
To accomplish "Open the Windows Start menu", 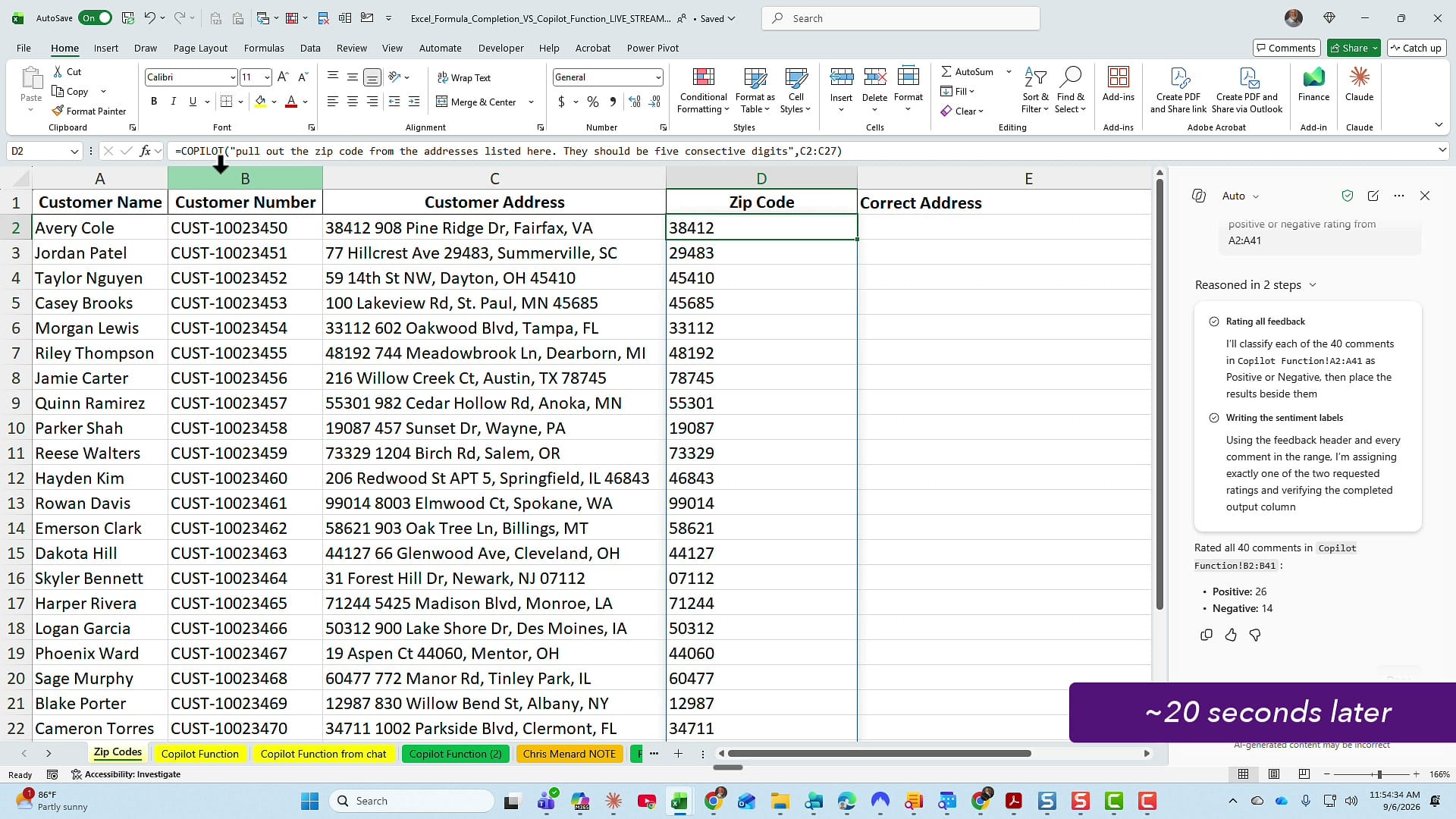I will point(309,801).
